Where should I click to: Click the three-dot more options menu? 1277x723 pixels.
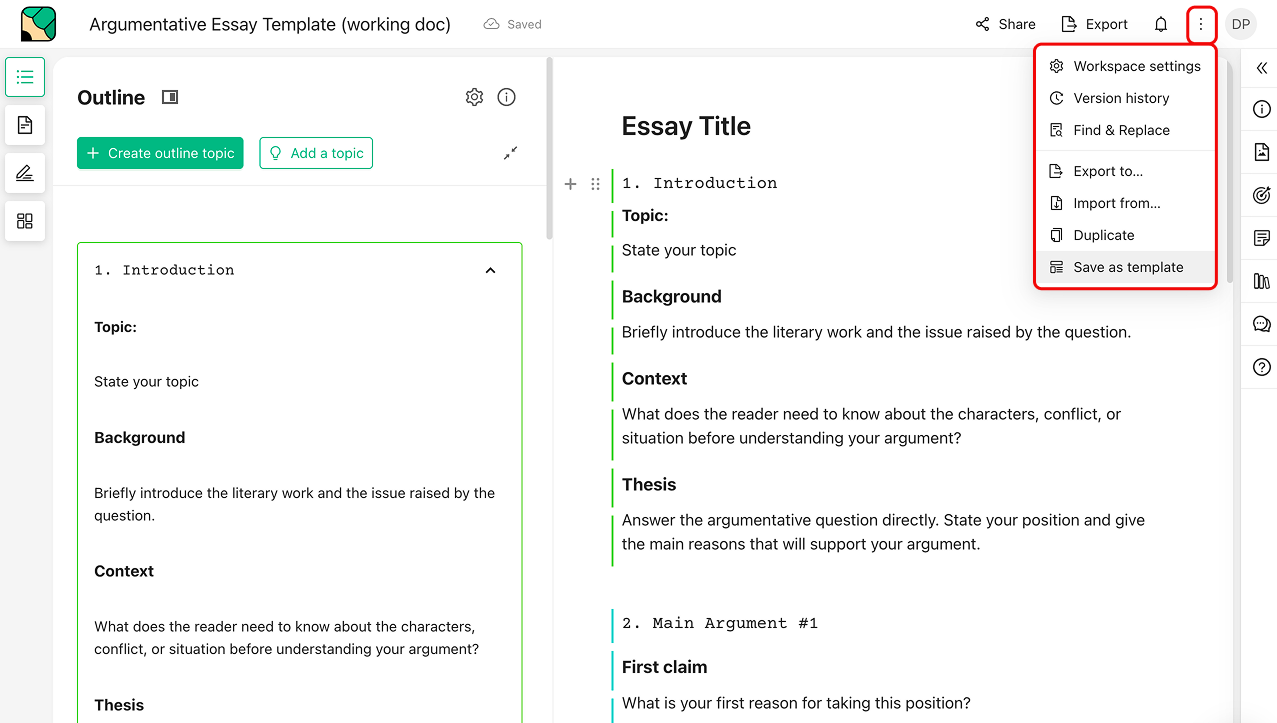(x=1201, y=24)
